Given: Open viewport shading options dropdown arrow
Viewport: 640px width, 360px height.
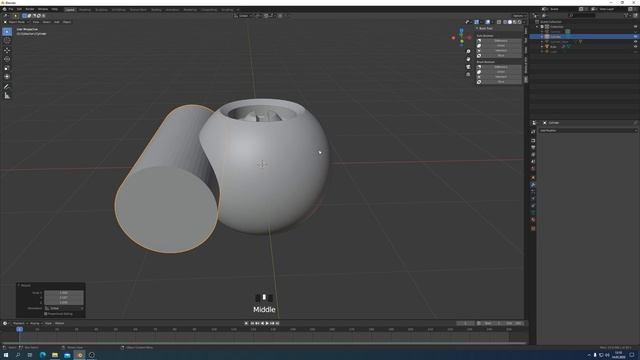Looking at the screenshot, I should (x=524, y=22).
